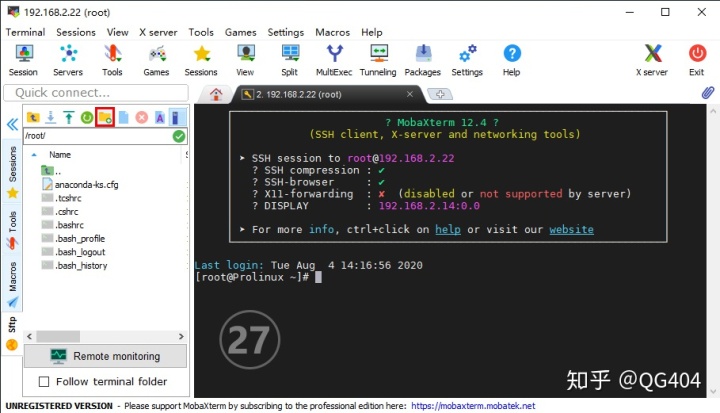This screenshot has width=720, height=413.
Task: Click the terminal icon in SFTP toolbar
Action: click(176, 118)
